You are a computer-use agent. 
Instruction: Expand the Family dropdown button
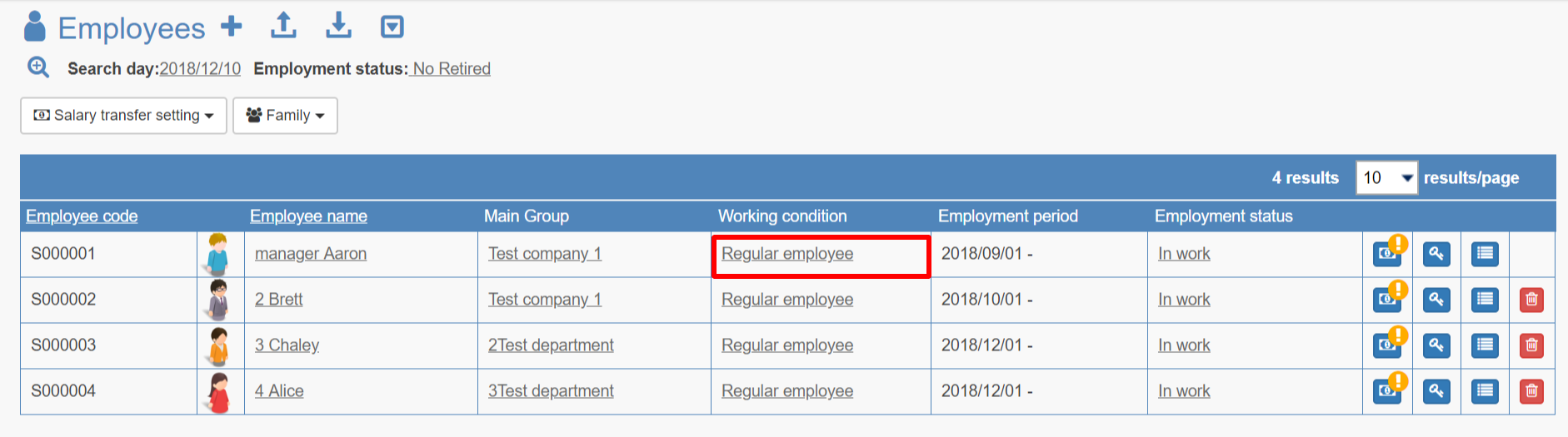285,116
